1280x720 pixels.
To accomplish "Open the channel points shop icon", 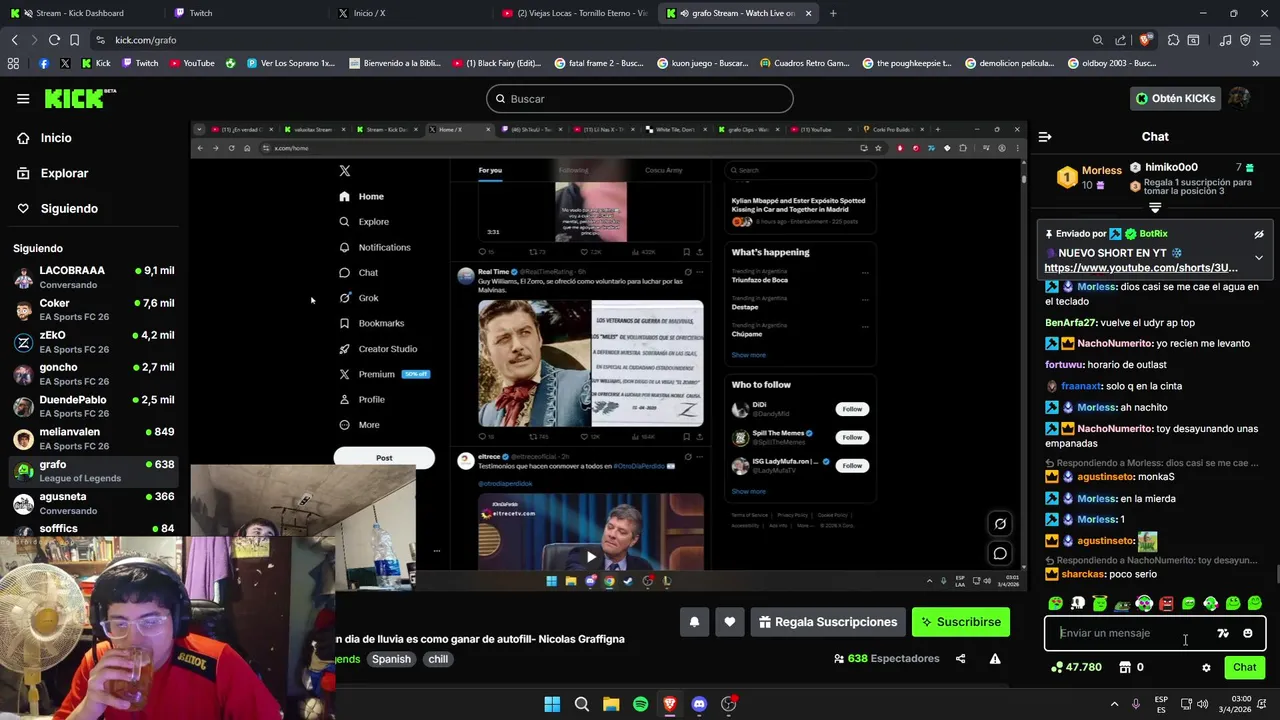I will (1124, 667).
